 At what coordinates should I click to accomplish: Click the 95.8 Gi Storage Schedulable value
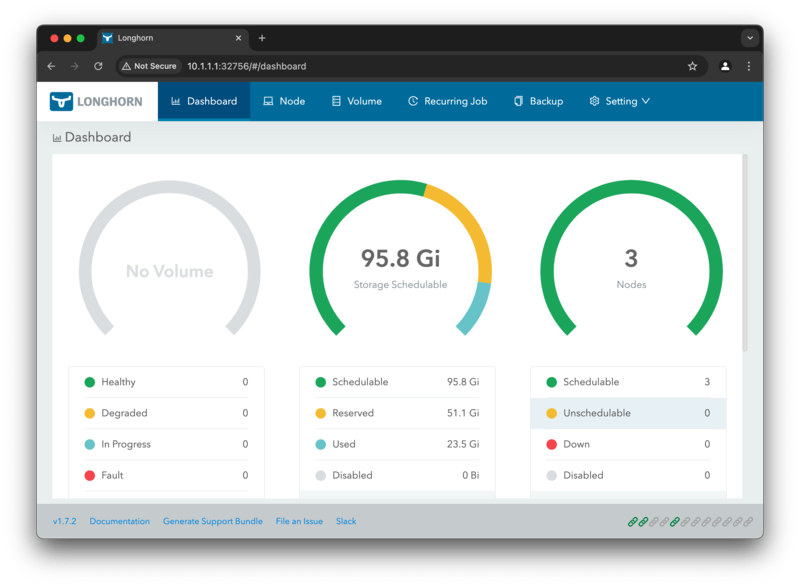[x=401, y=258]
